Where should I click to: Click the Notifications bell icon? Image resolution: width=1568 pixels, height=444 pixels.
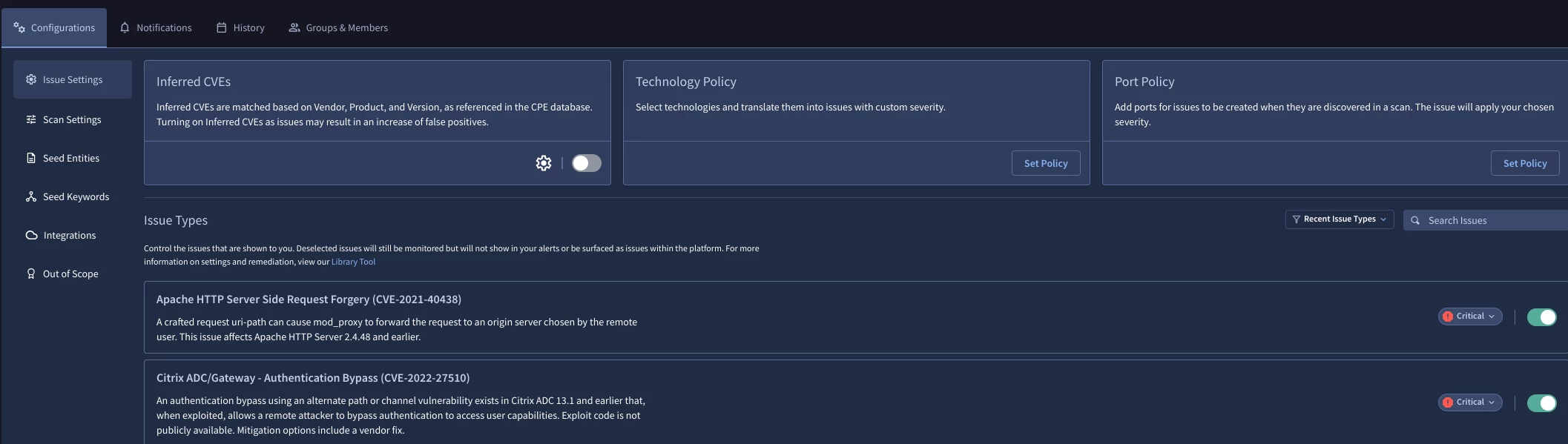pyautogui.click(x=125, y=27)
